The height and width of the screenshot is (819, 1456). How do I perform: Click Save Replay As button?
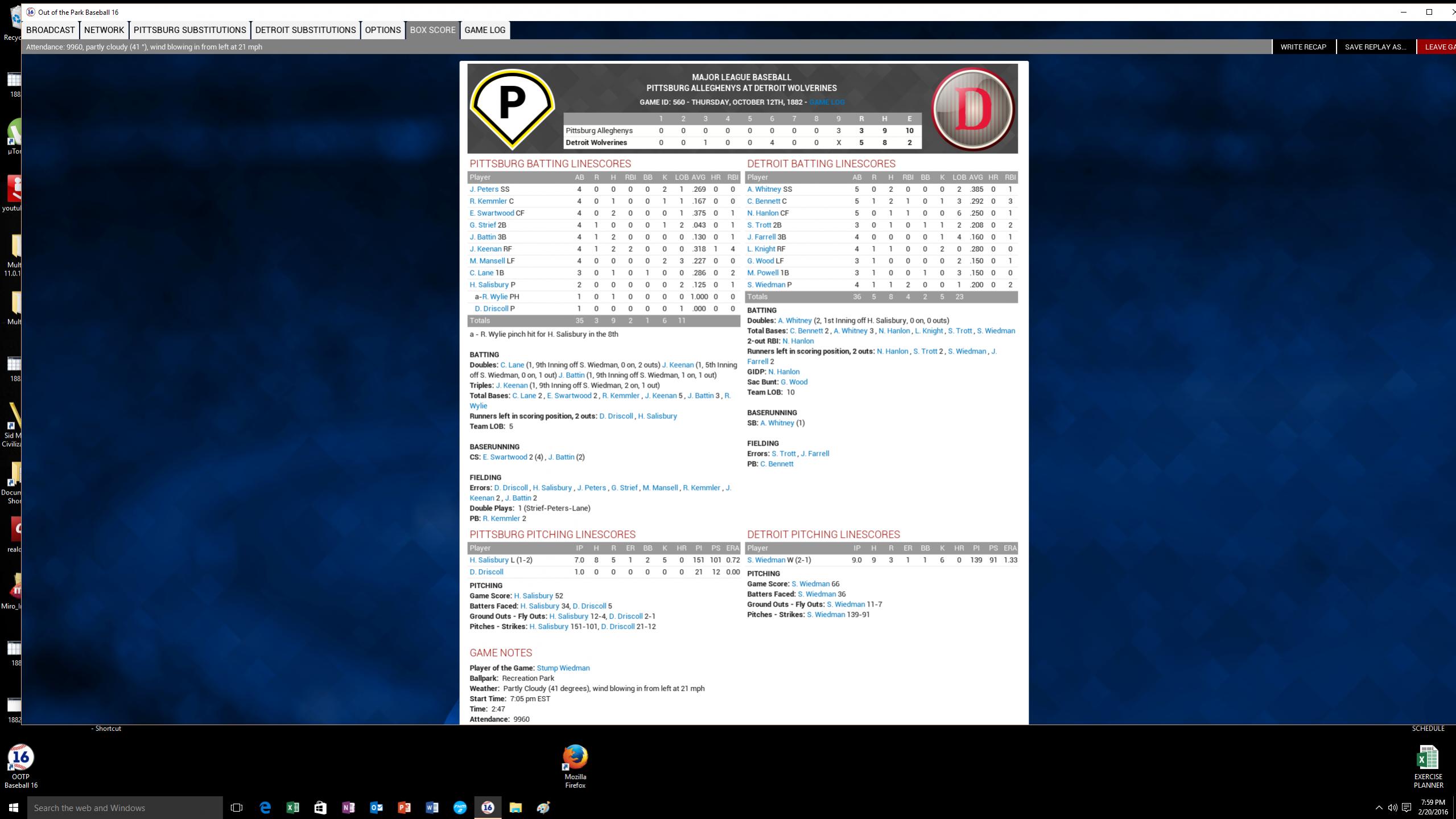[1375, 47]
